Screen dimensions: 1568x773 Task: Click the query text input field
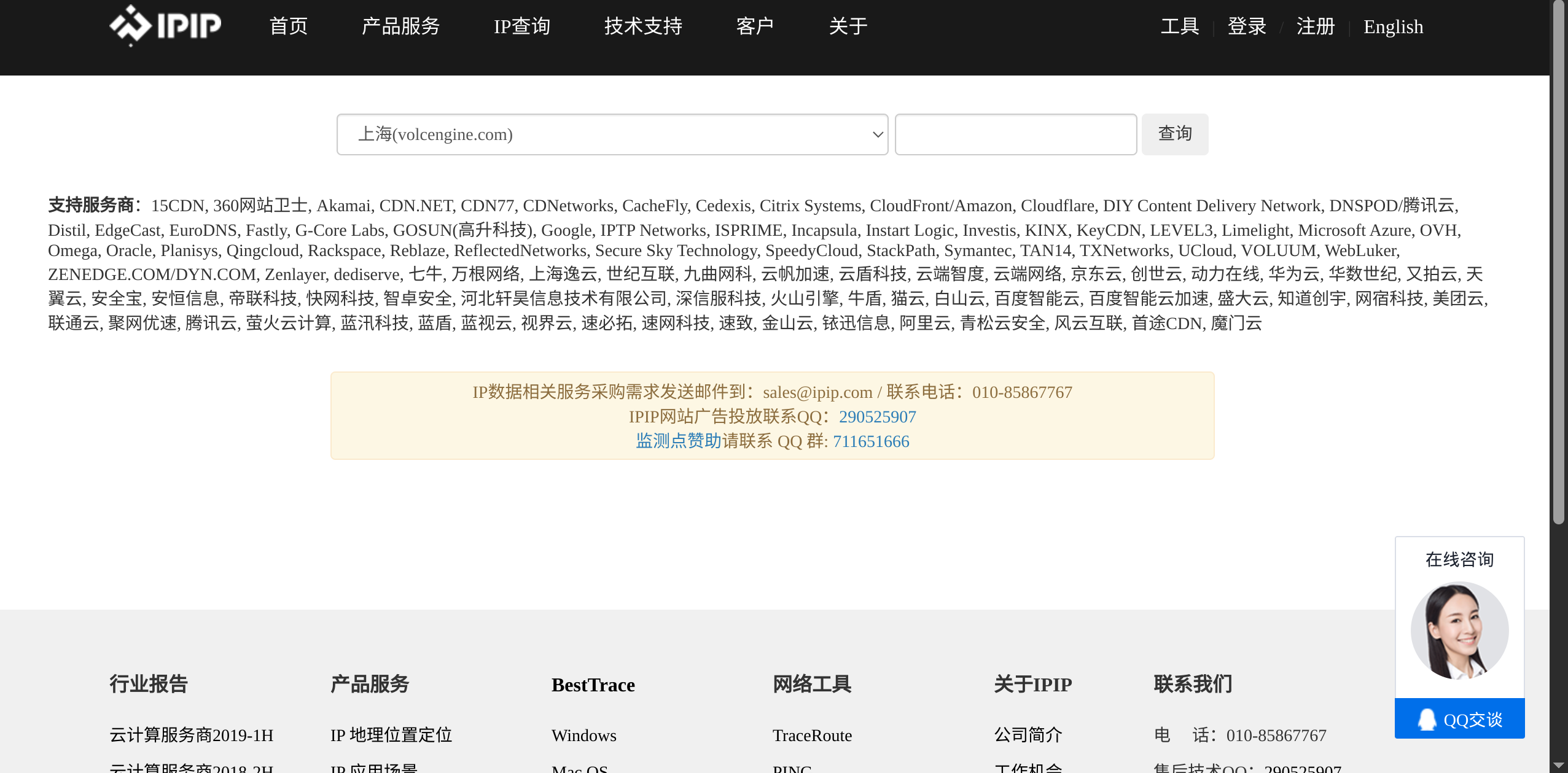(1015, 134)
